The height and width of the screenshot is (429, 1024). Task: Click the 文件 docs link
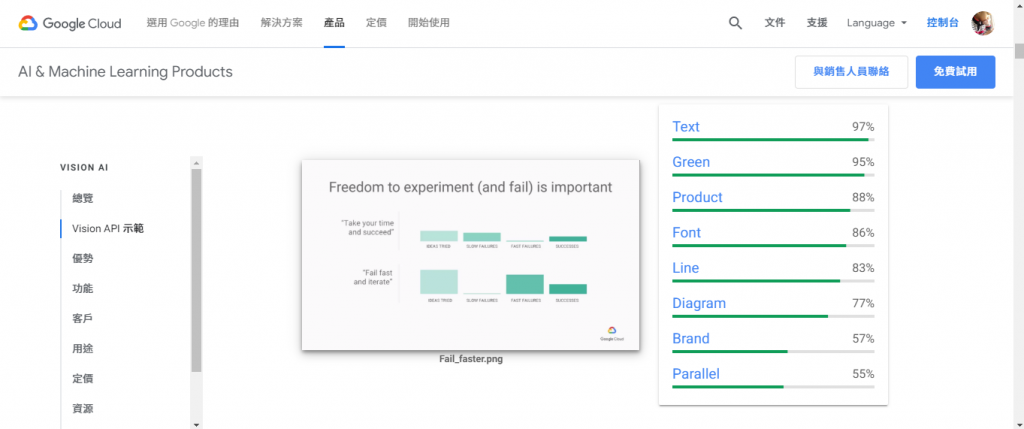point(774,23)
